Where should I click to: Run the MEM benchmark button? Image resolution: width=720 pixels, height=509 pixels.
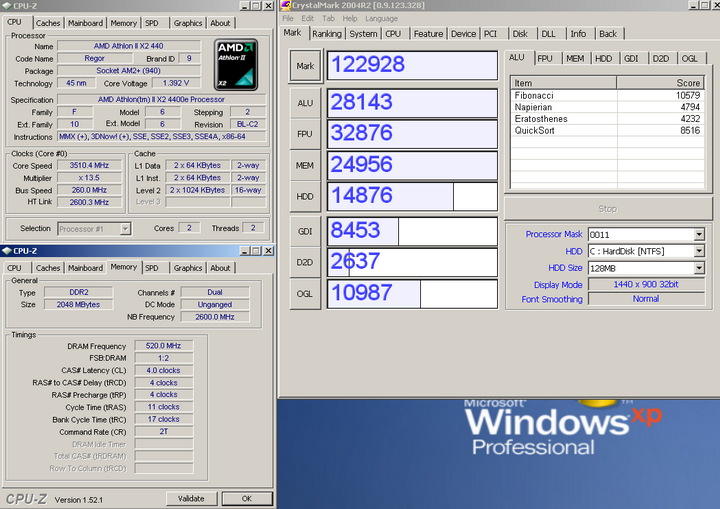[305, 165]
